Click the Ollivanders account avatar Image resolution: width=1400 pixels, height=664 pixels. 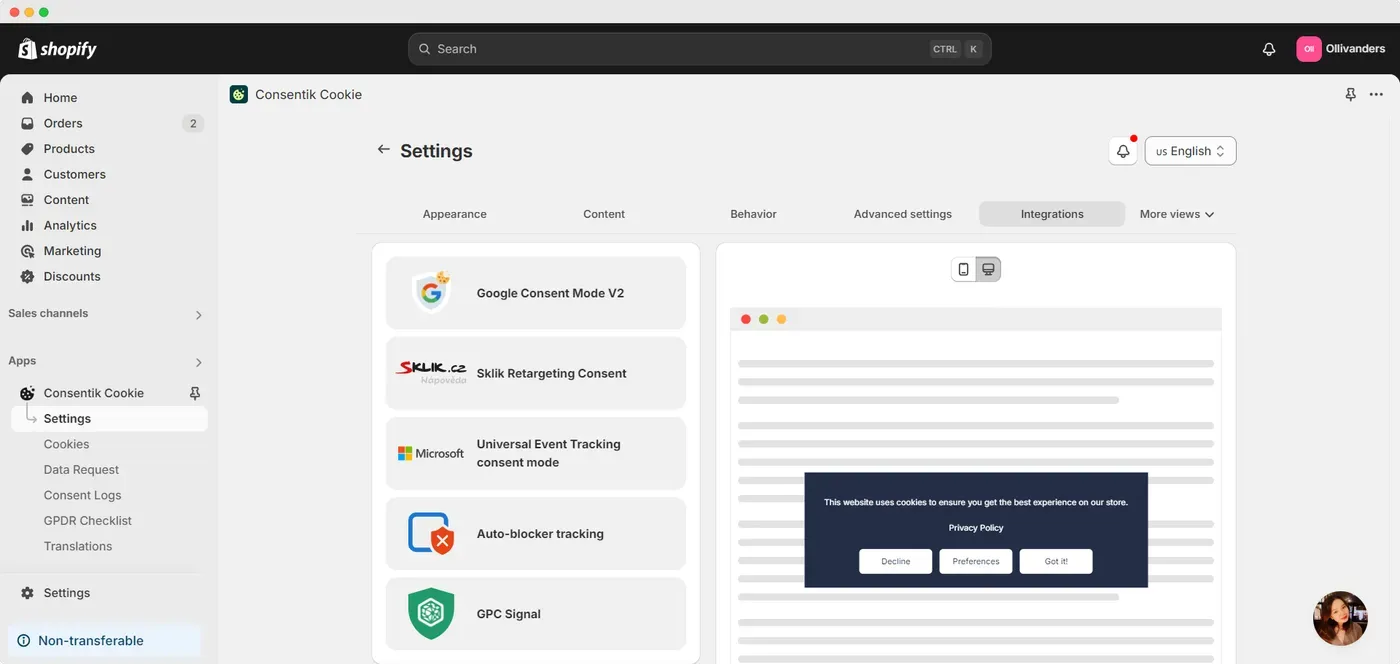pyautogui.click(x=1309, y=49)
